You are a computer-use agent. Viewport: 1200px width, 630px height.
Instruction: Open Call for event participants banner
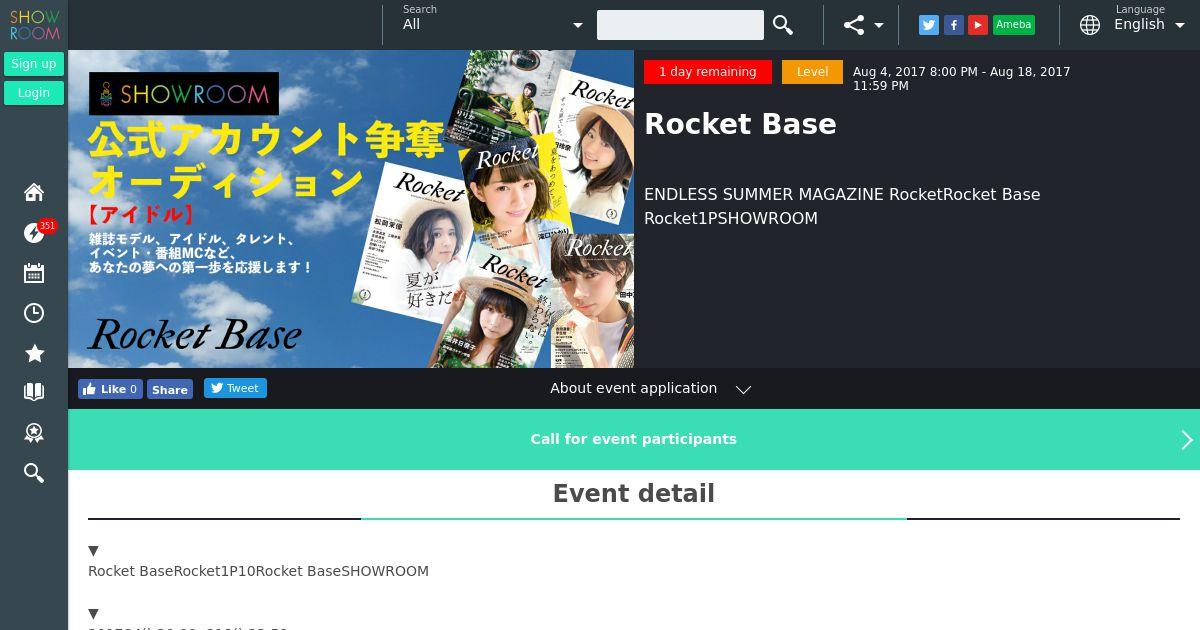click(634, 439)
